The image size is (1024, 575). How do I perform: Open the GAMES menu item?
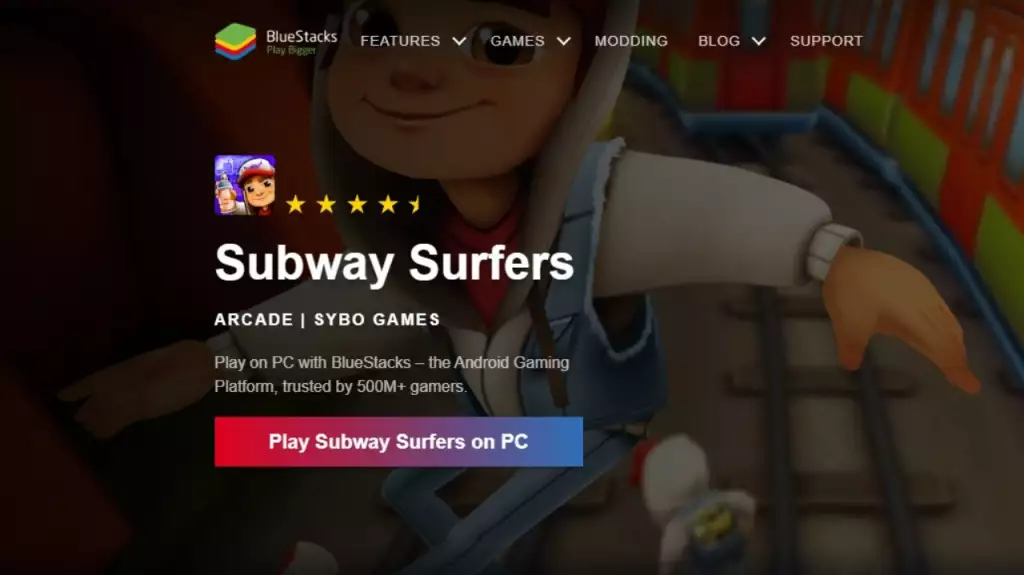[517, 41]
